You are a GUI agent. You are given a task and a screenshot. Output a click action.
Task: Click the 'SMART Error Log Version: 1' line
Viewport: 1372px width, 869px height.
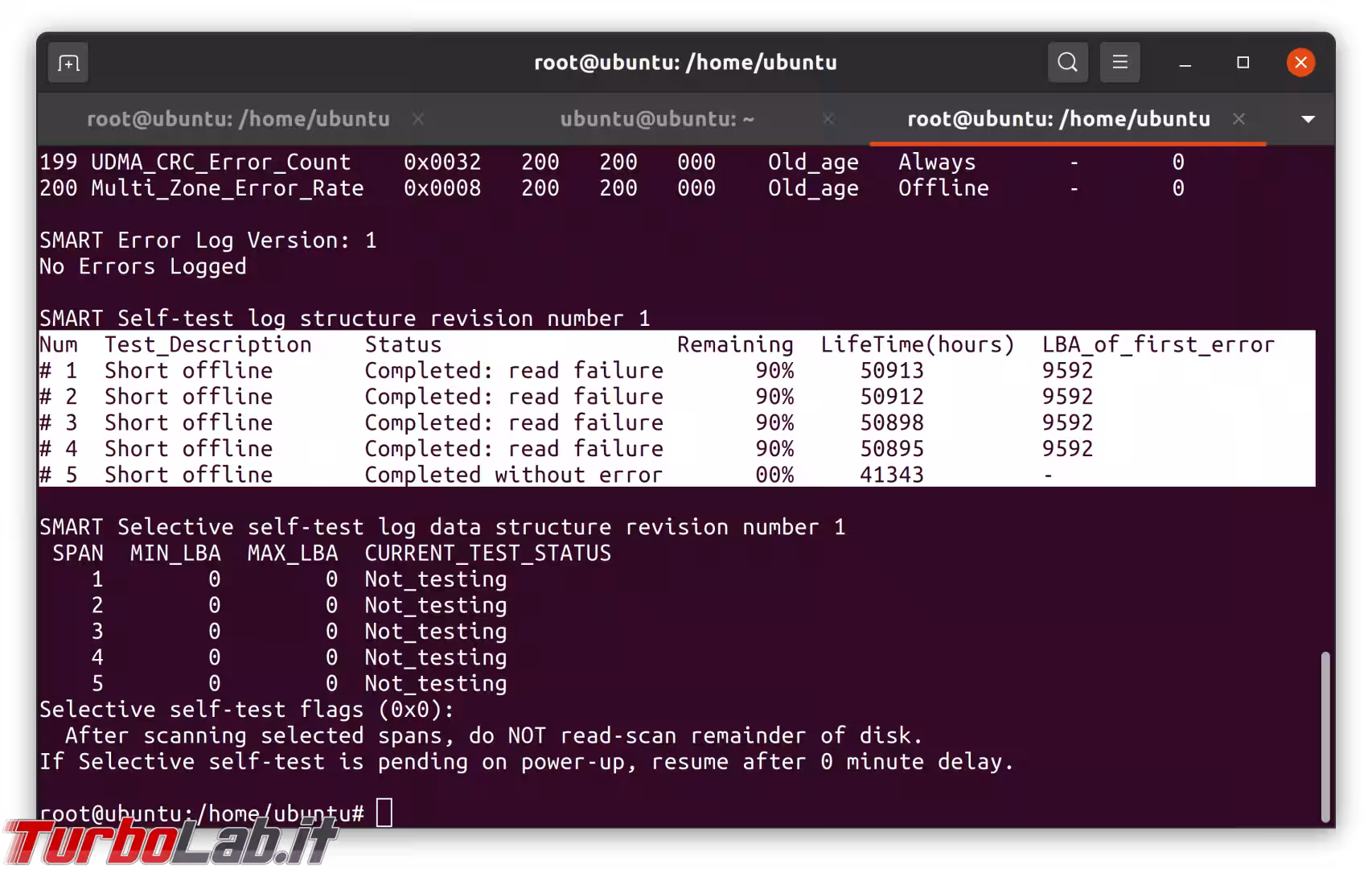208,241
